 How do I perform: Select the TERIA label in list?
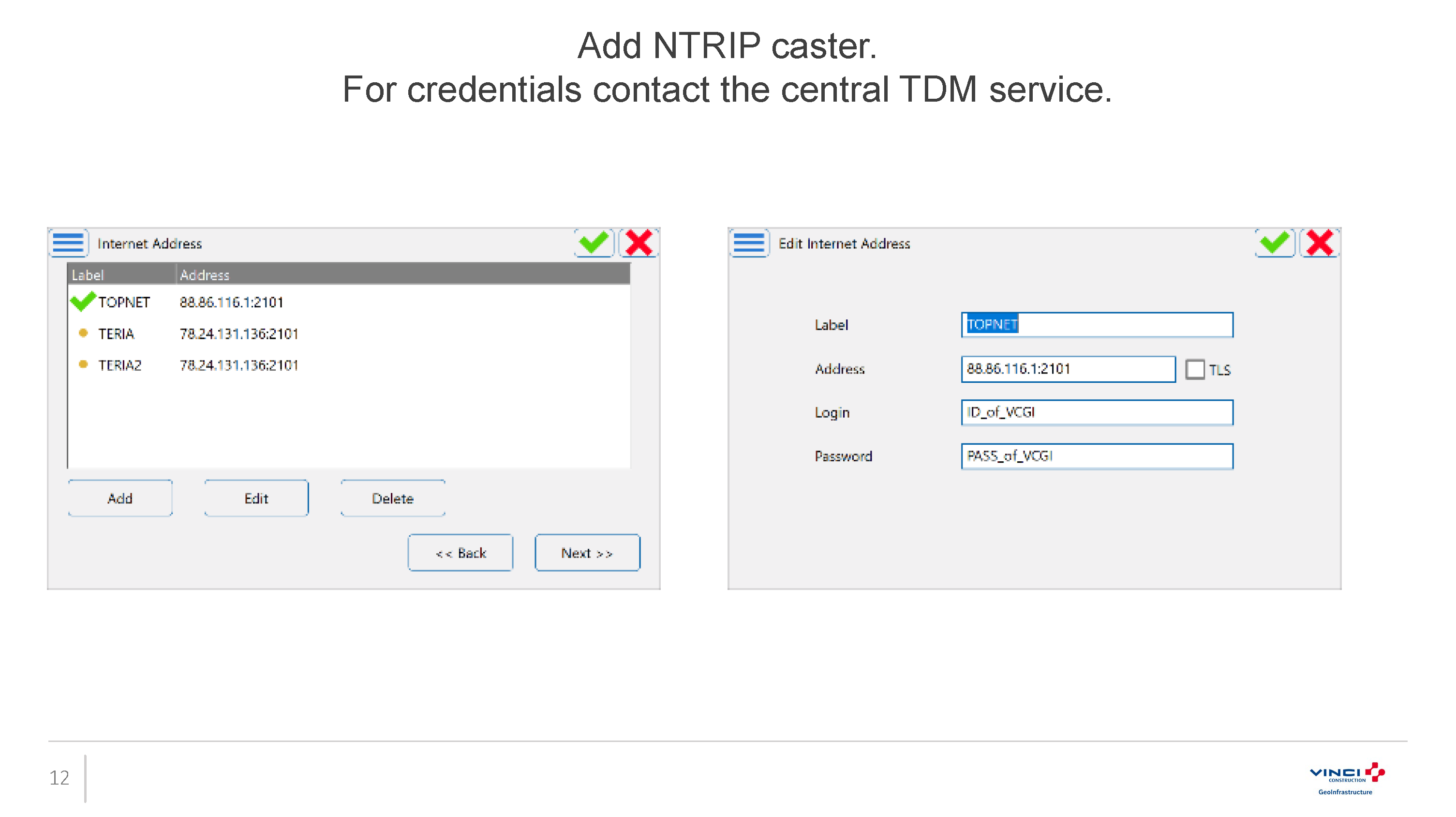(116, 333)
